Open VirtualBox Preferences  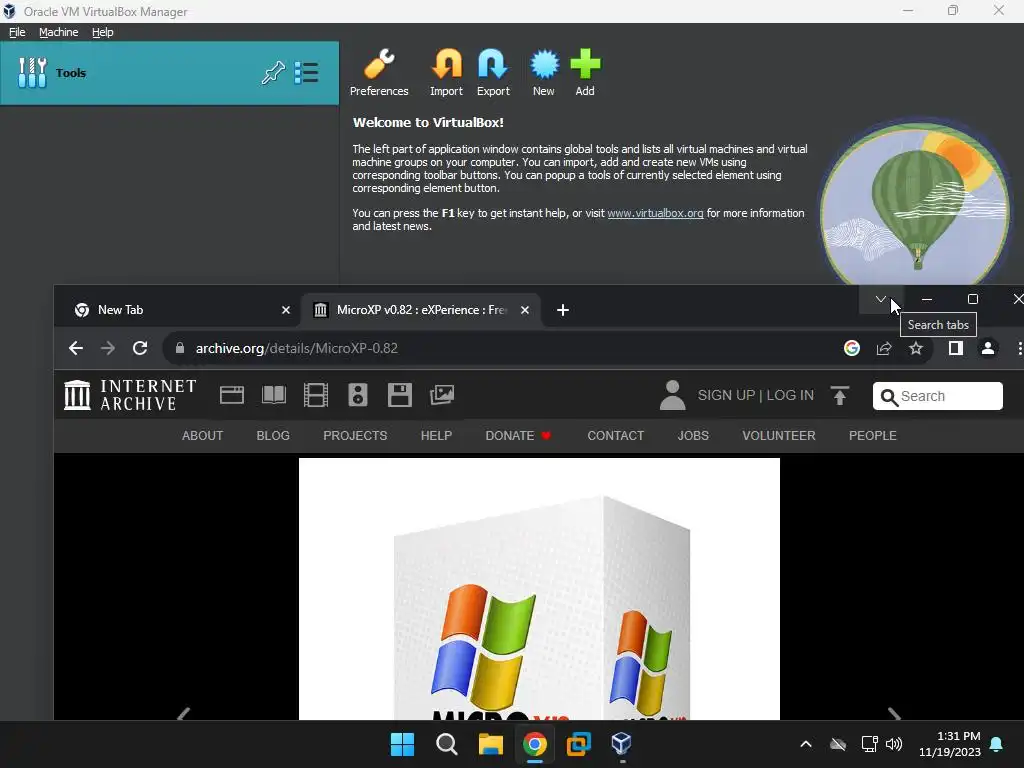coord(379,72)
